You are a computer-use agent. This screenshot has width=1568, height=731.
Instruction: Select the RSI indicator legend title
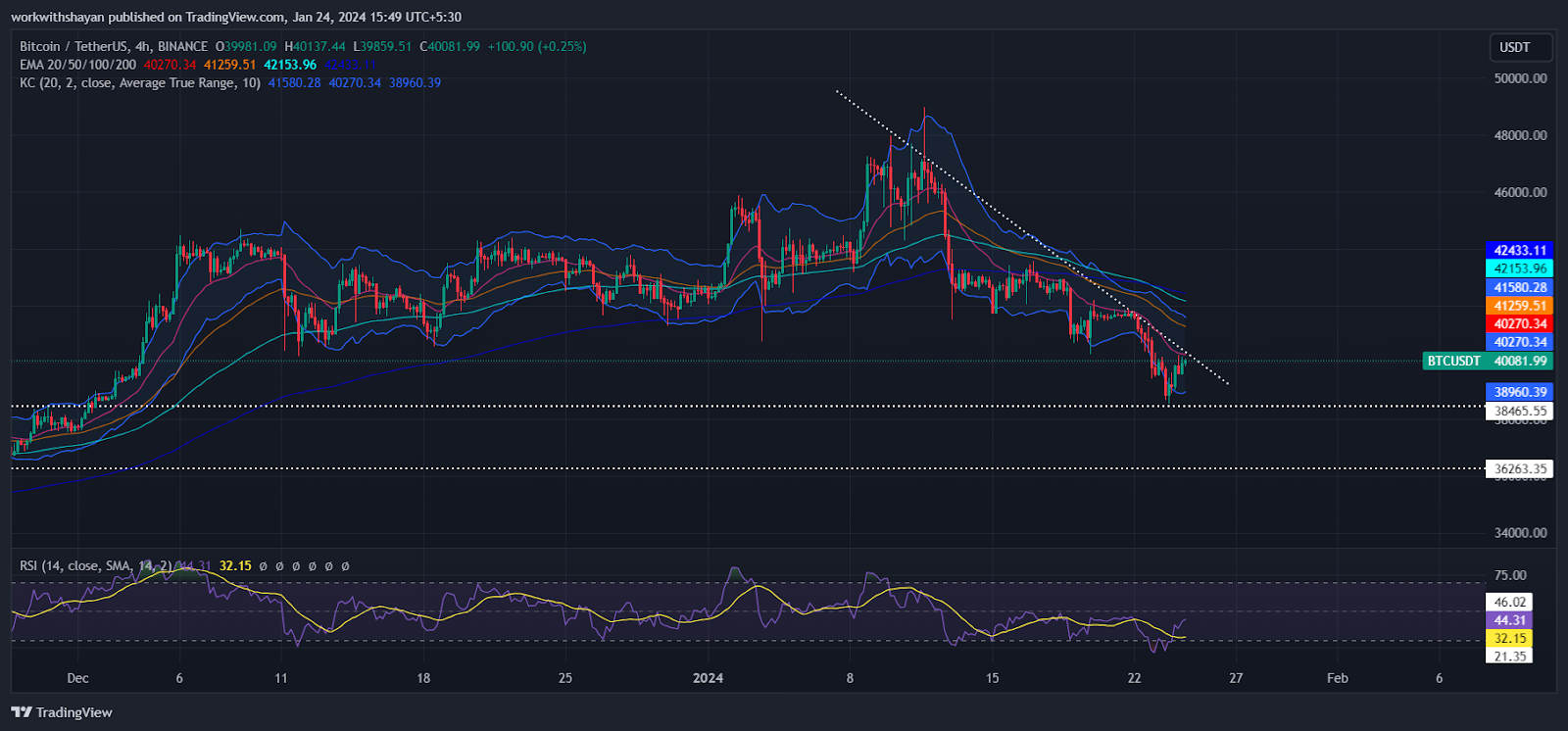point(96,565)
